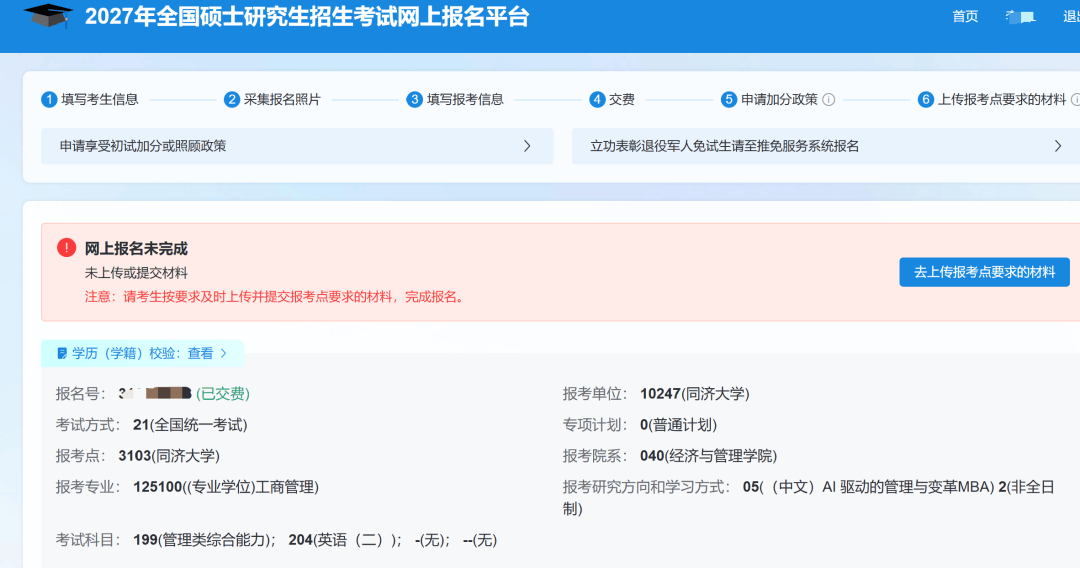Select step 5 申请加分政策

(x=769, y=100)
